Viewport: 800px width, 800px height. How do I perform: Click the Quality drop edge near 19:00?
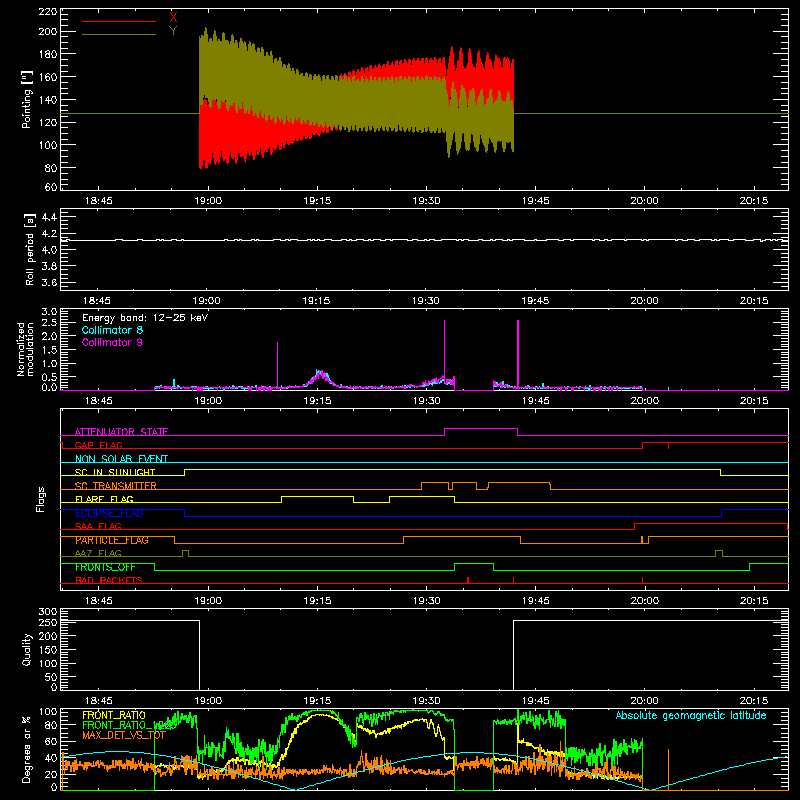(199, 655)
